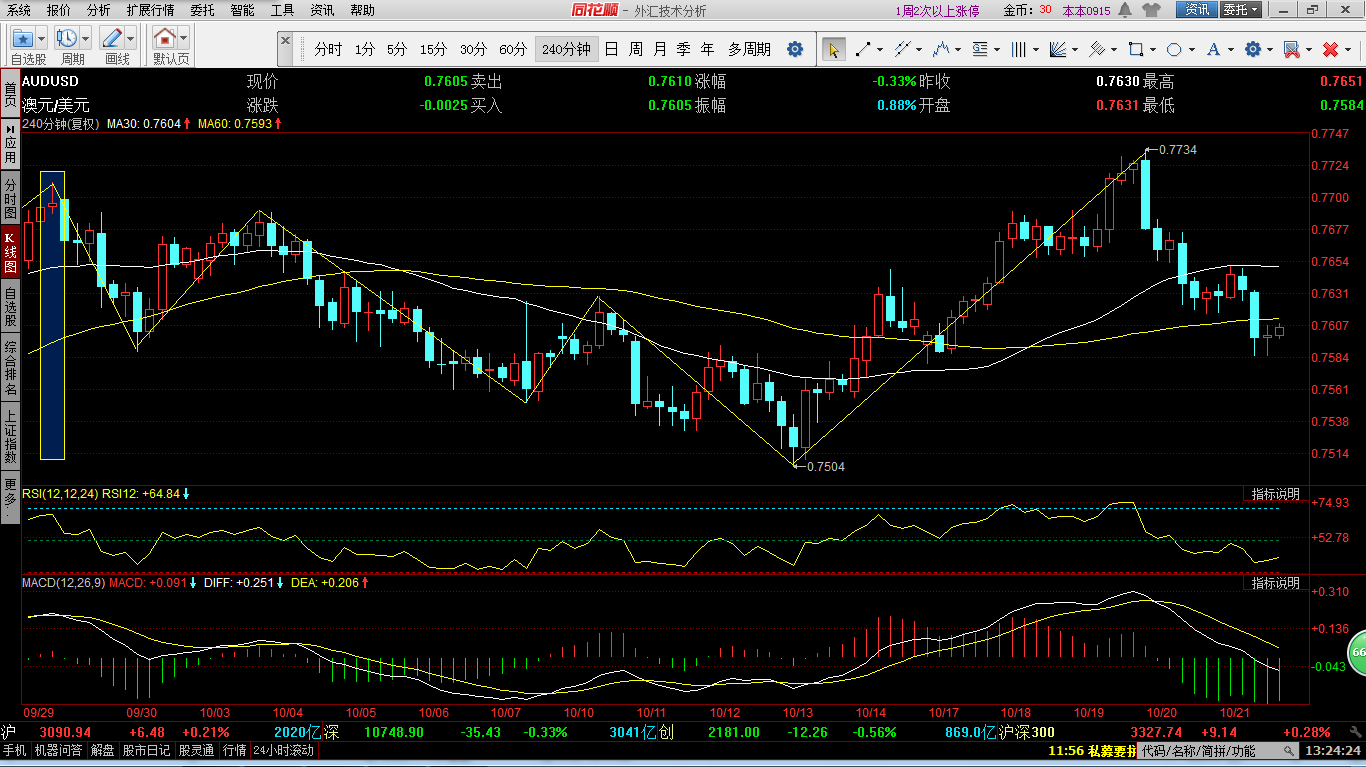Expand the 默认页 dropdown arrow
The width and height of the screenshot is (1366, 767).
click(184, 38)
